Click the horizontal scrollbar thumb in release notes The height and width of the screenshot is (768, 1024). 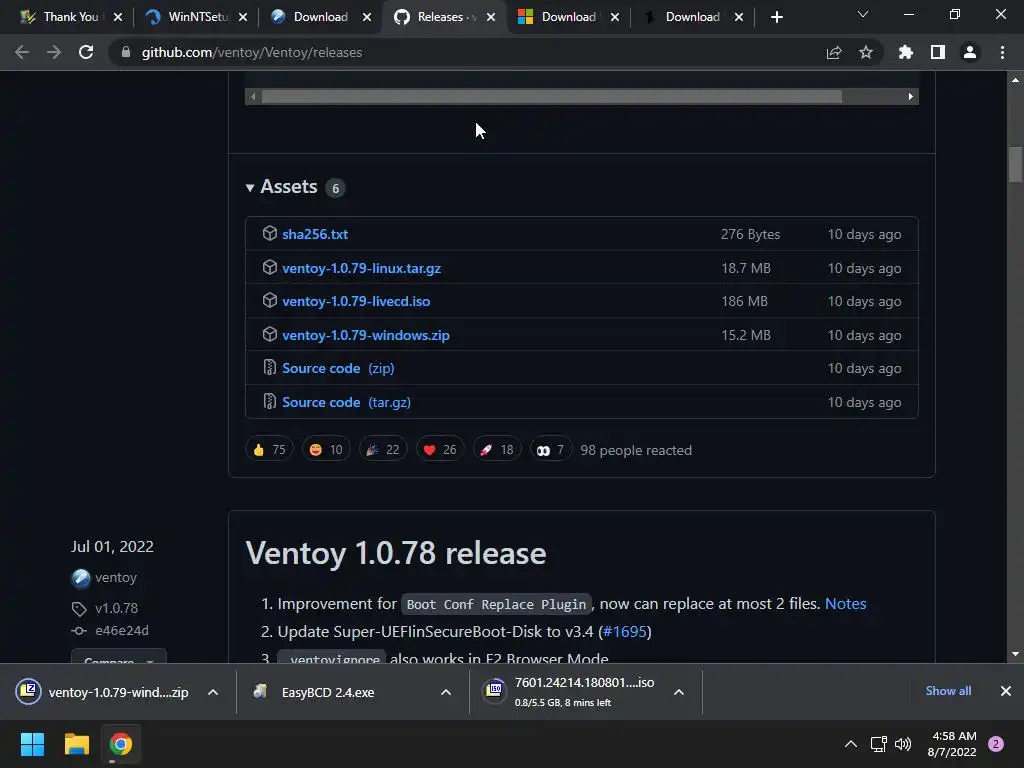[552, 97]
